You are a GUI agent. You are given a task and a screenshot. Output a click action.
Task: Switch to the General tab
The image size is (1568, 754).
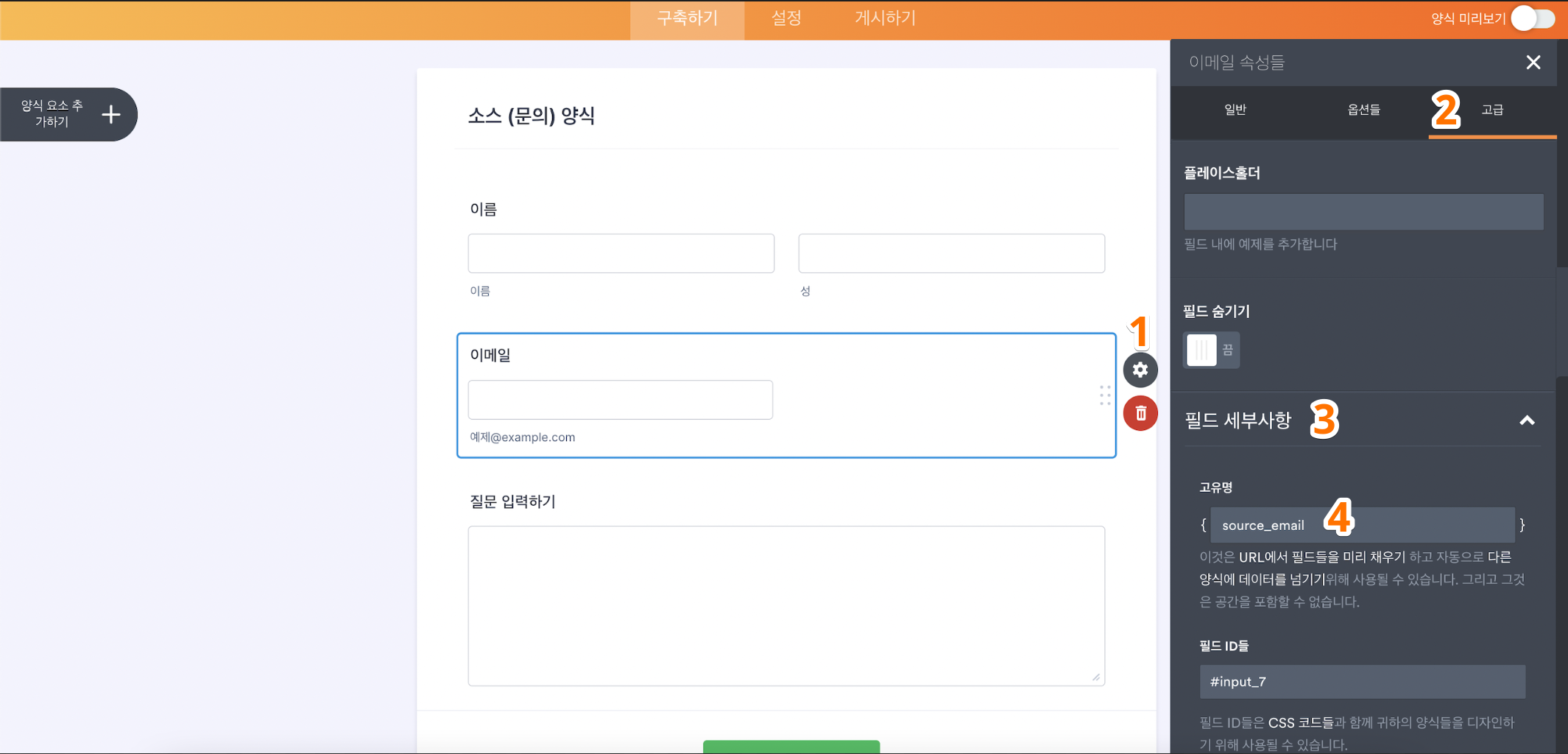(1235, 110)
